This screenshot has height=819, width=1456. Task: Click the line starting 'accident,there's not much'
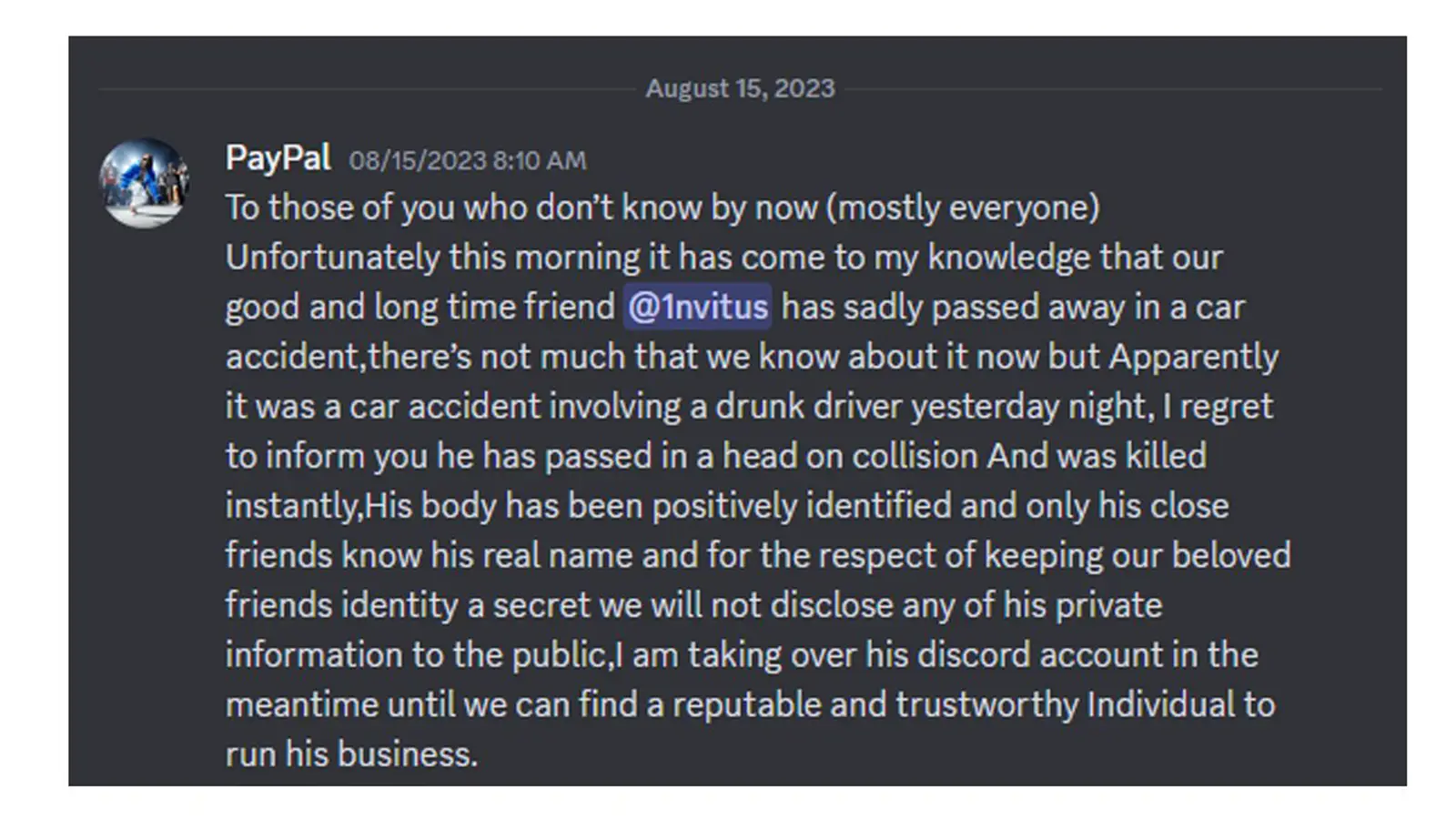(x=752, y=357)
